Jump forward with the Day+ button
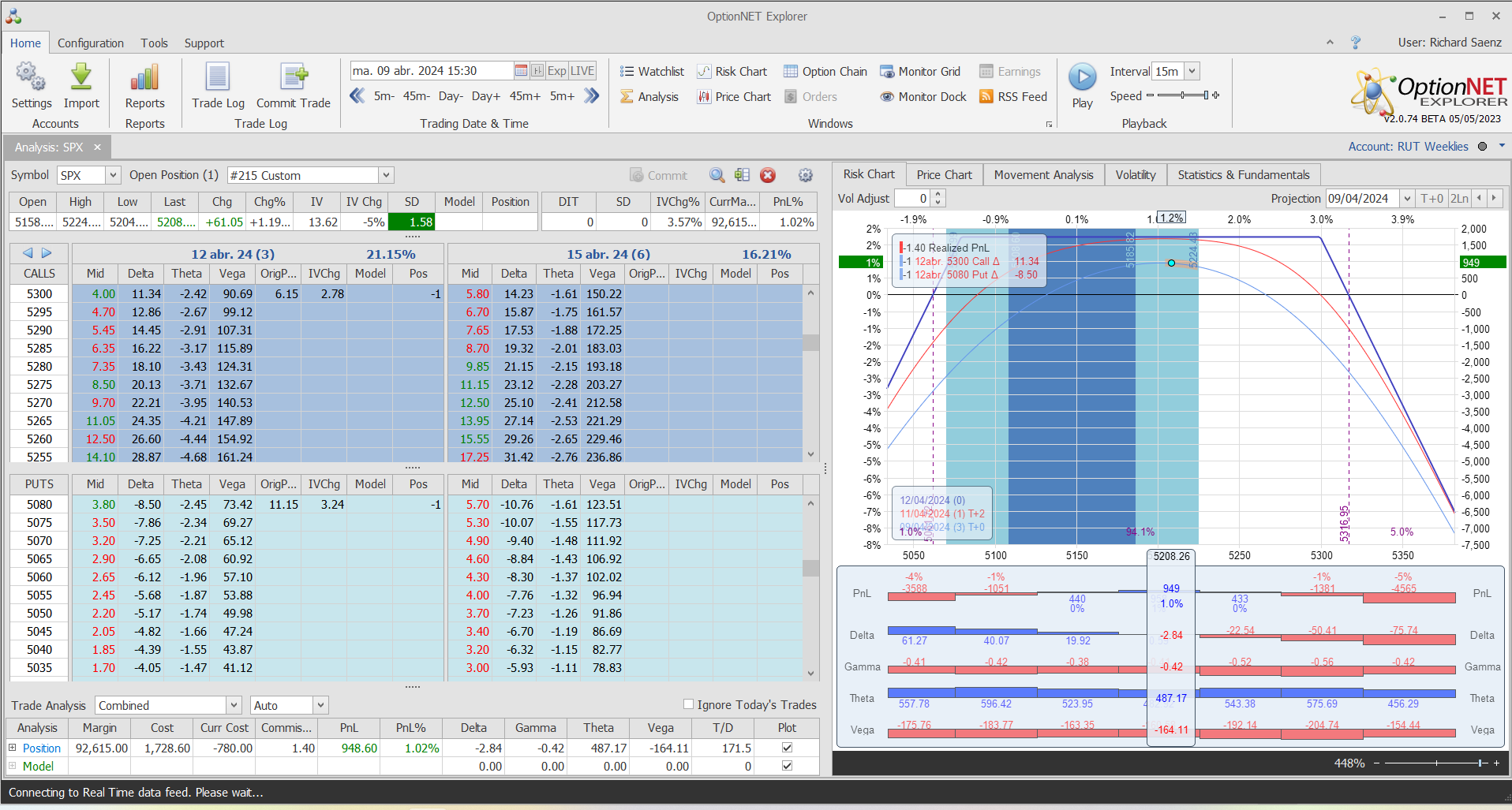The image size is (1512, 810). [485, 96]
